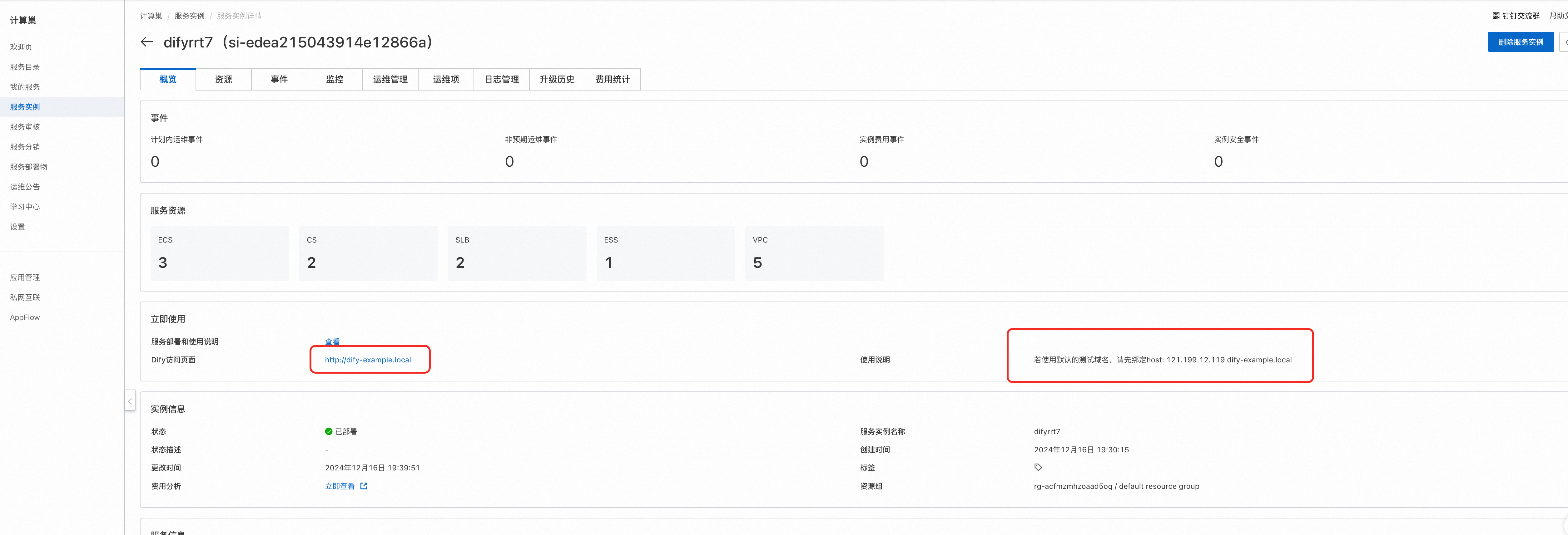Open the 监控 tab

tap(335, 79)
